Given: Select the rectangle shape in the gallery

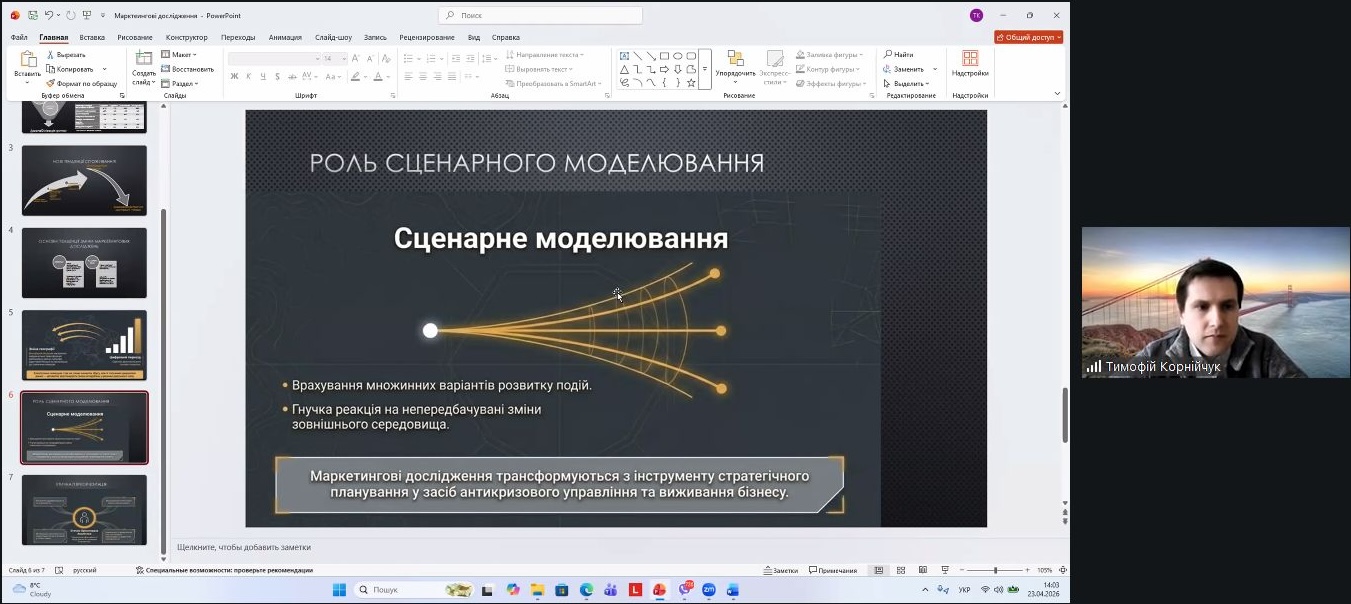Looking at the screenshot, I should click(x=664, y=56).
